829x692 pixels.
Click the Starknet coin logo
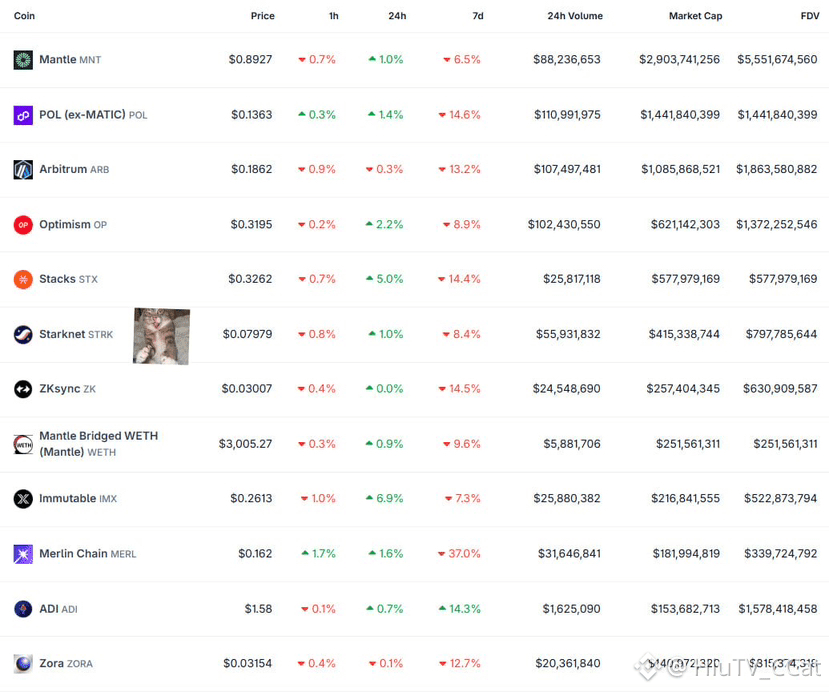coord(23,334)
